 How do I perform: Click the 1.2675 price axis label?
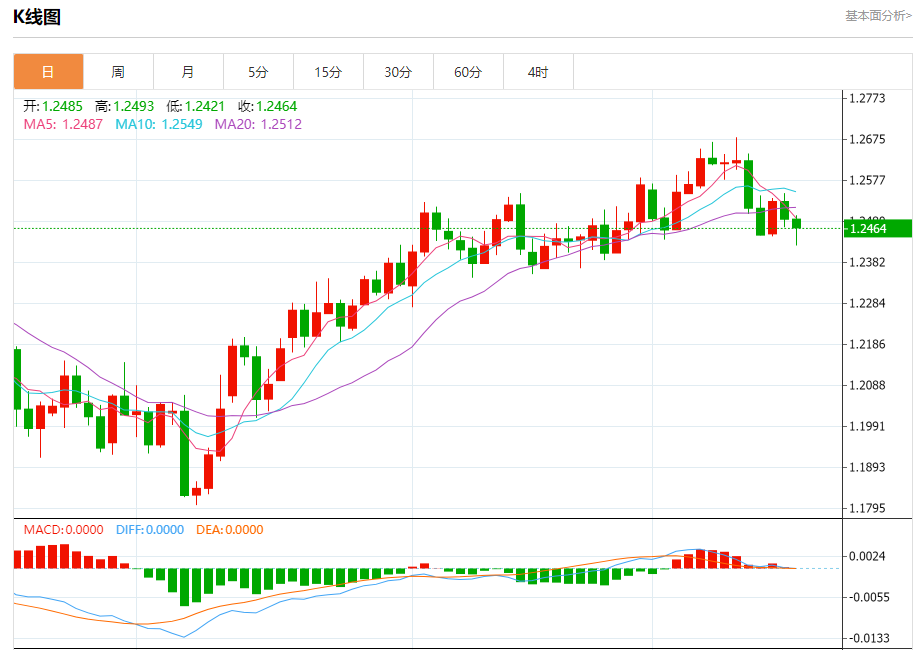[867, 139]
